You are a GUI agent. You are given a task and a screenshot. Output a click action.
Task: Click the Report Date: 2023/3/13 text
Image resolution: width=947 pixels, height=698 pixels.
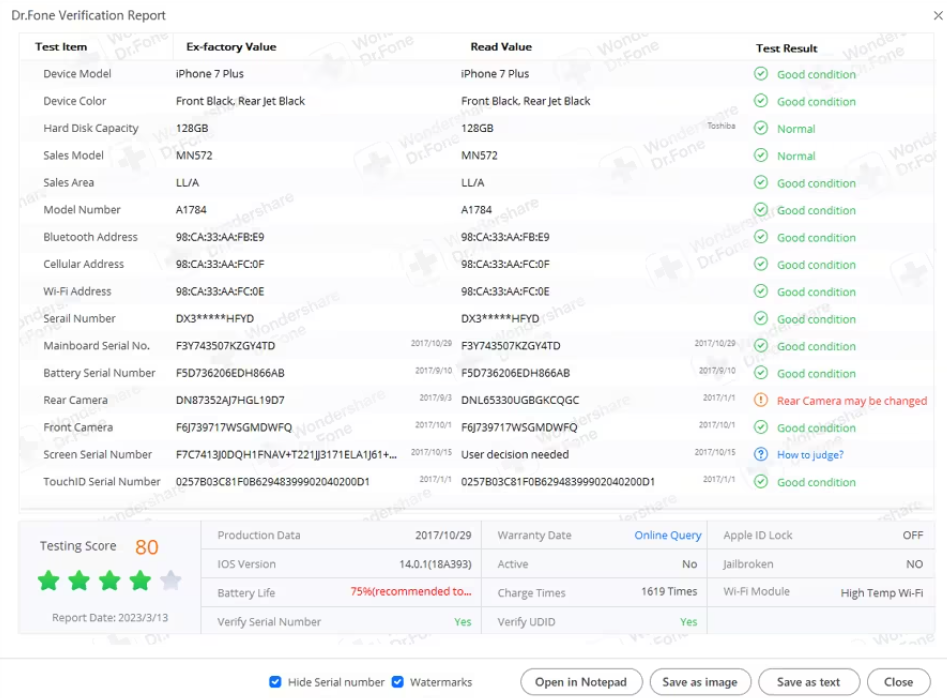pos(110,618)
